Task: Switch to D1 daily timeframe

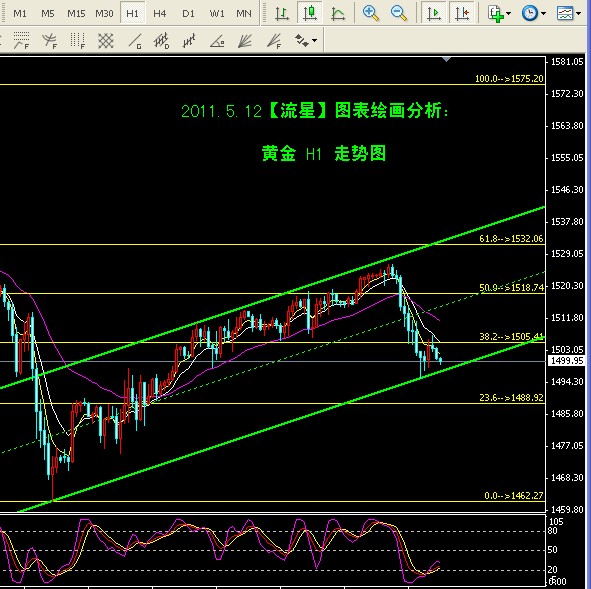Action: [188, 14]
